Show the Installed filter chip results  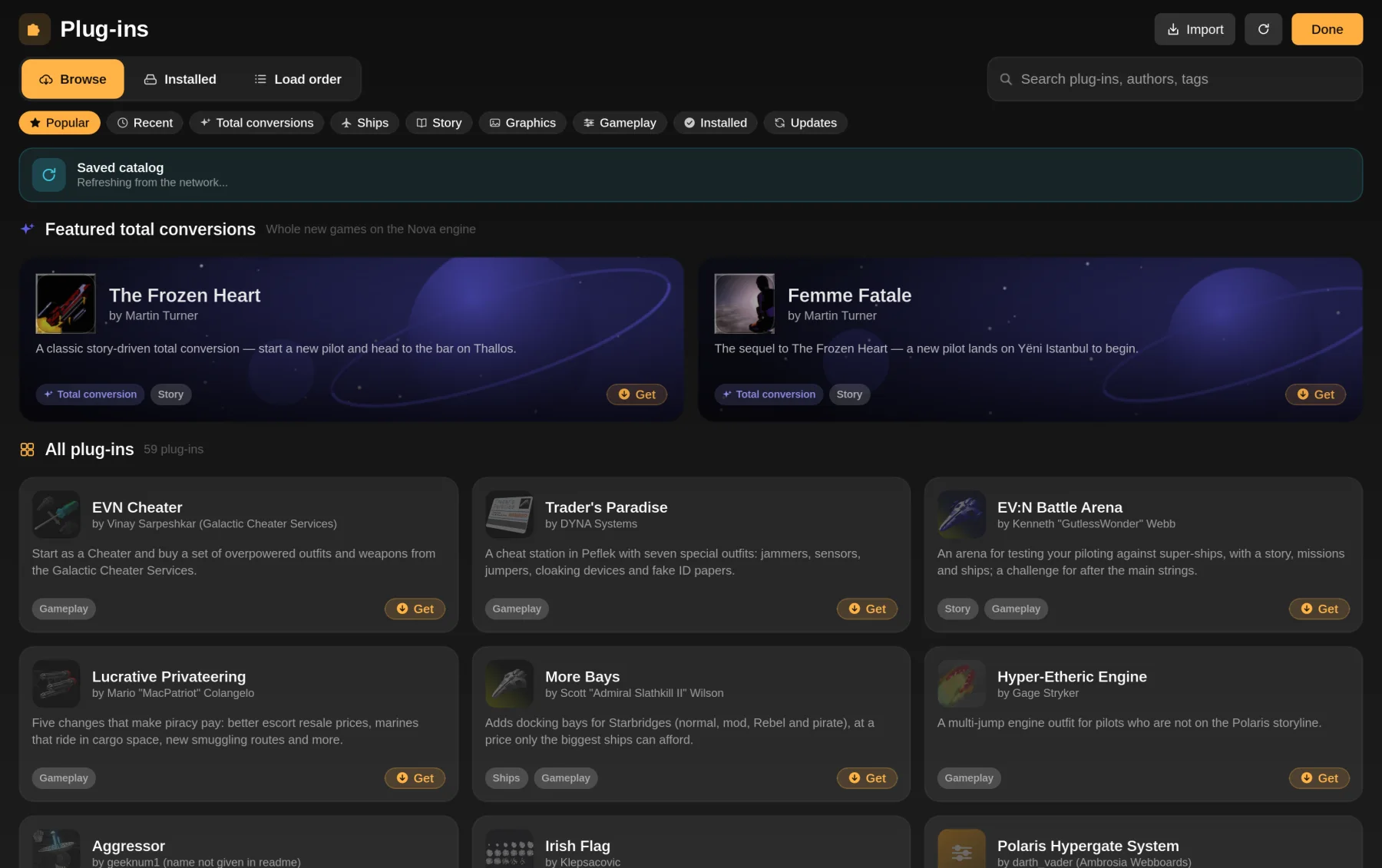click(x=716, y=123)
